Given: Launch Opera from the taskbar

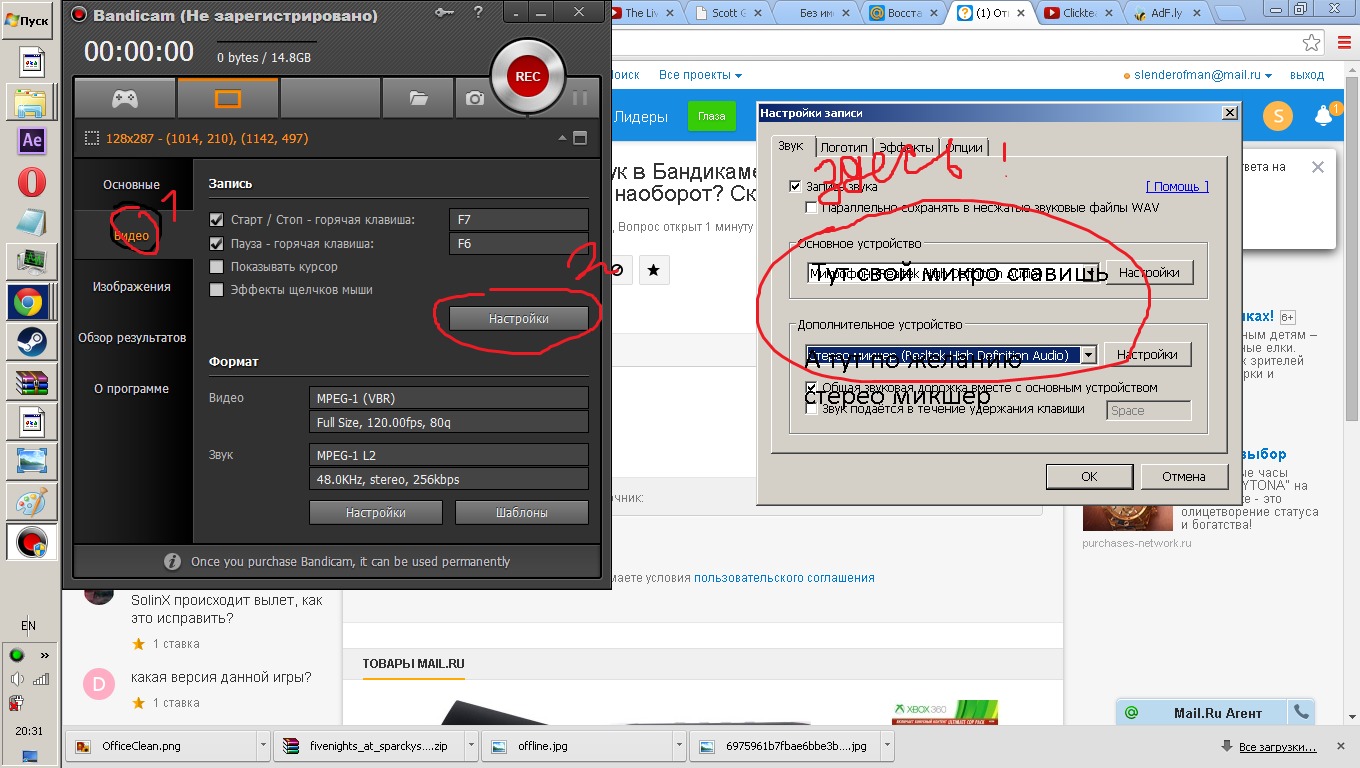Looking at the screenshot, I should (32, 181).
